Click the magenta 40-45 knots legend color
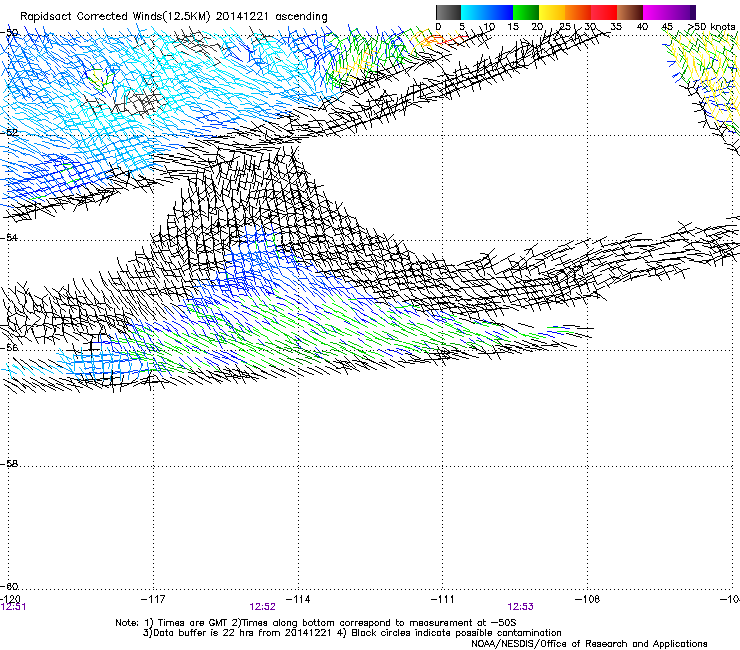The width and height of the screenshot is (740, 650). click(x=656, y=12)
